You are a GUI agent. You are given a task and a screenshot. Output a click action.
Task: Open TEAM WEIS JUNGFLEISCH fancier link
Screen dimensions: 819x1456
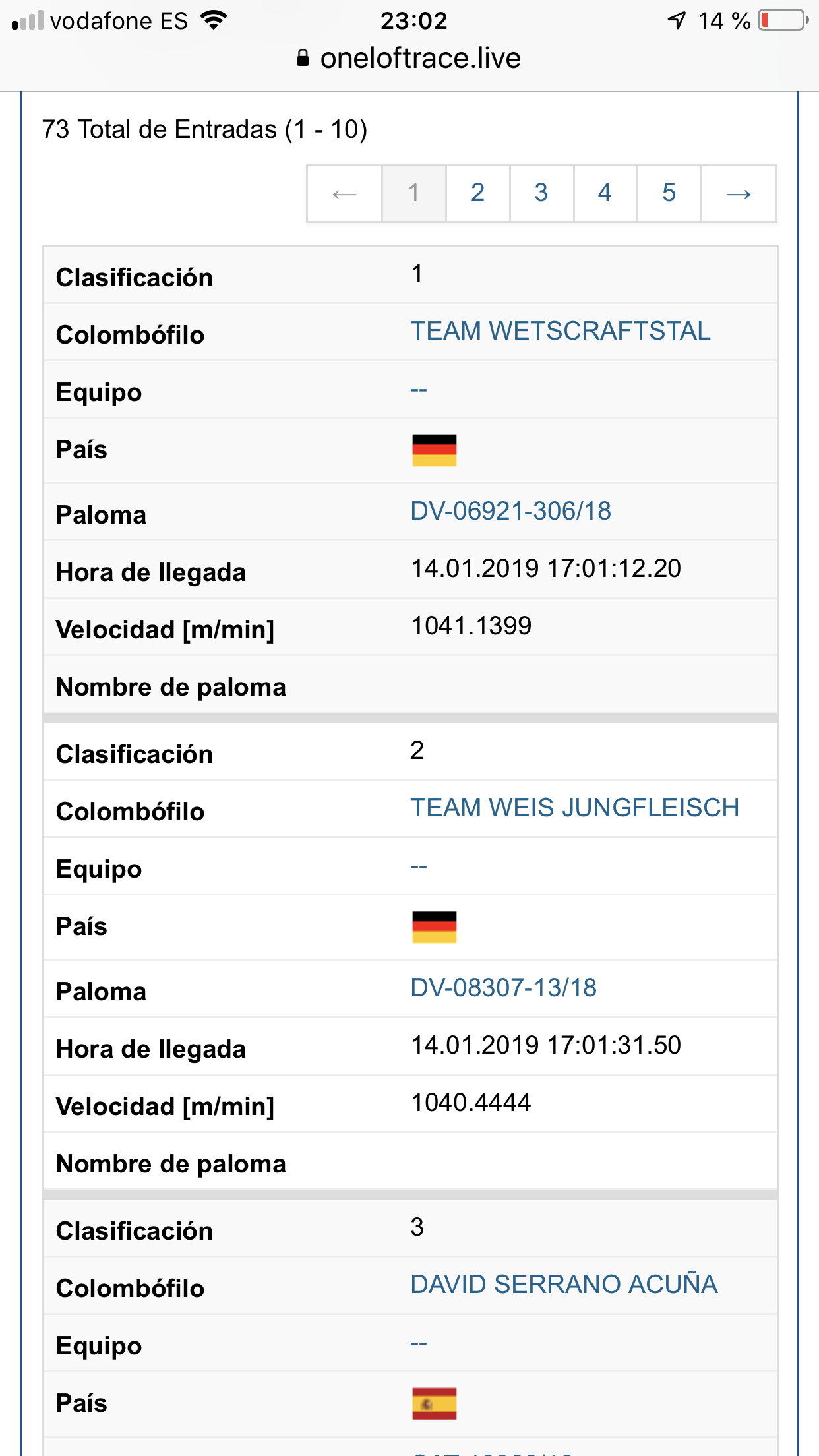574,808
